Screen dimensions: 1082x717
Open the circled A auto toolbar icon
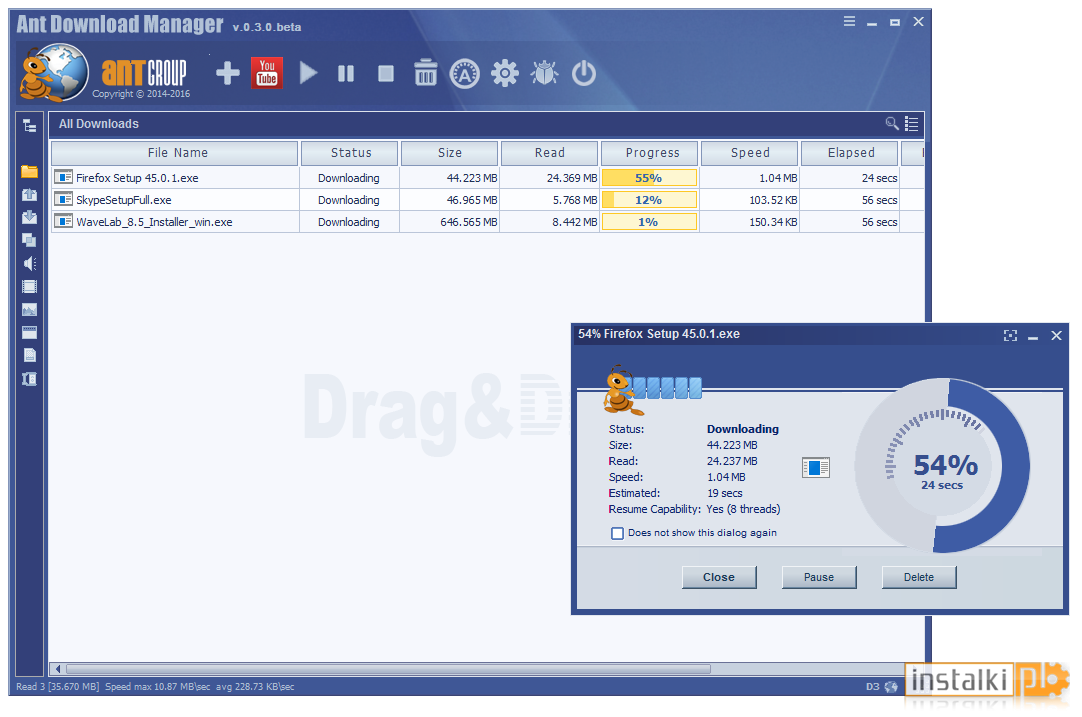(464, 74)
